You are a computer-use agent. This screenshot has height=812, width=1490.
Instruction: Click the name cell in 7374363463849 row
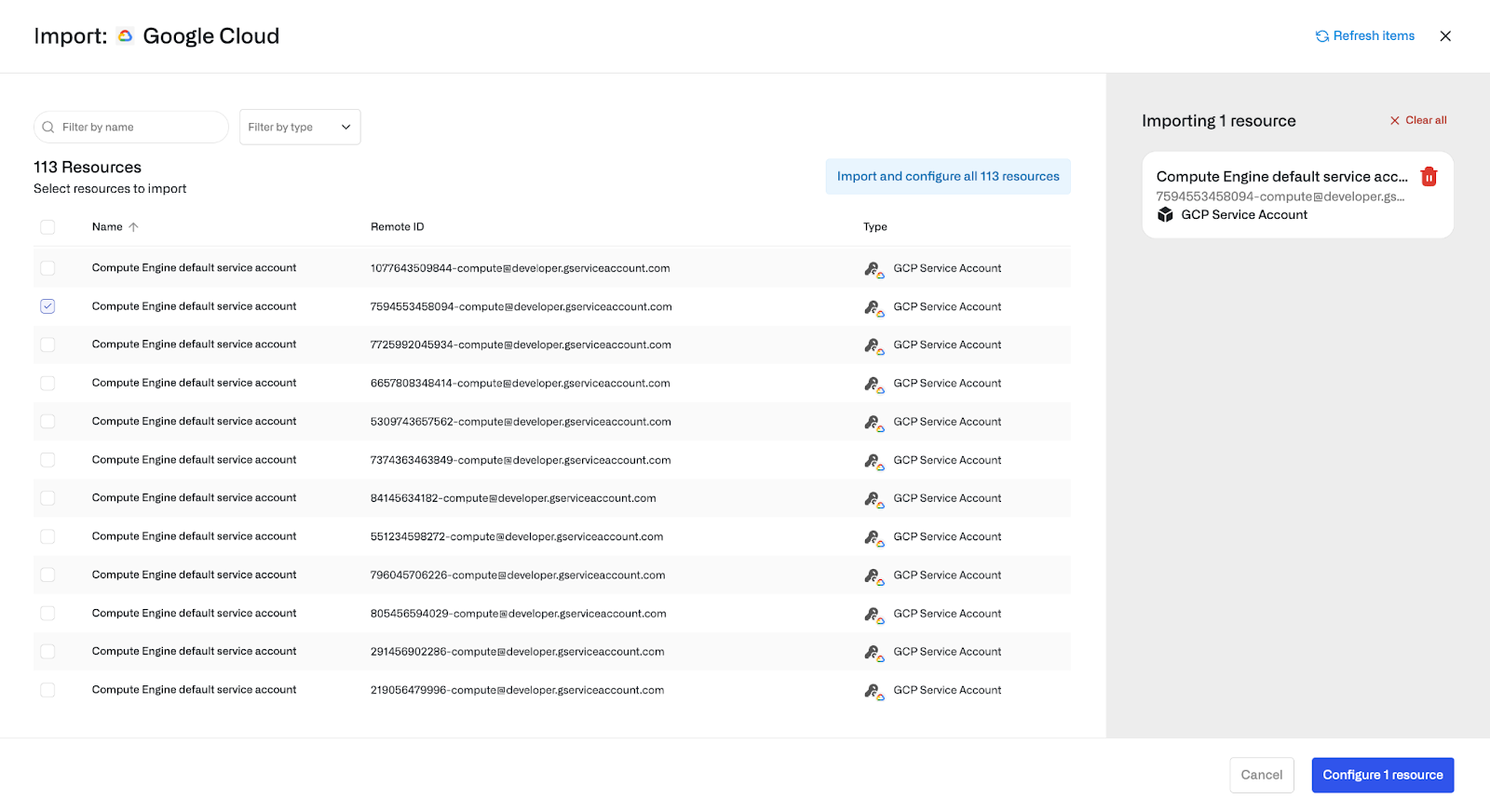tap(195, 460)
